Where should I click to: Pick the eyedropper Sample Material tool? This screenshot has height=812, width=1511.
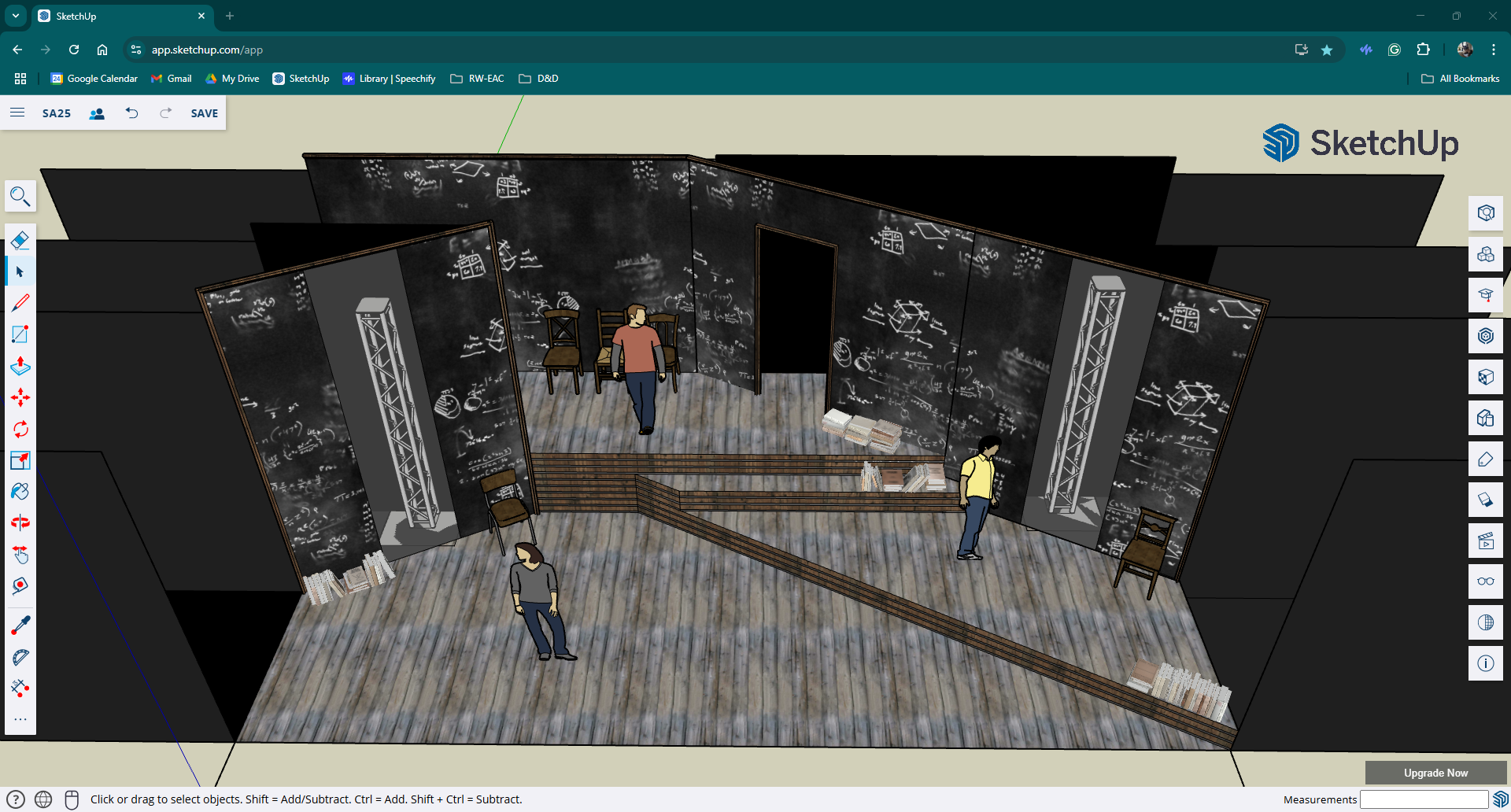point(20,626)
